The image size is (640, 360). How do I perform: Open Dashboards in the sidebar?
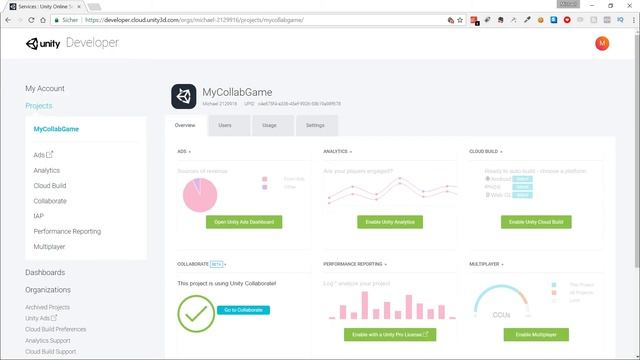45,272
